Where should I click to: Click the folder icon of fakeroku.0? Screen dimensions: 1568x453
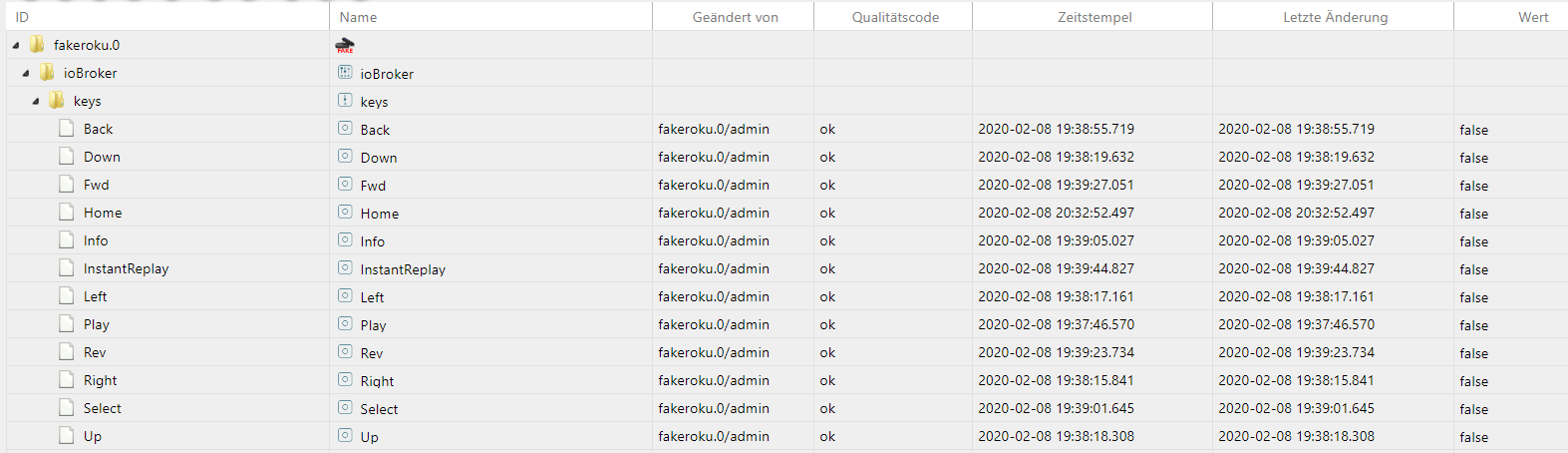coord(37,45)
